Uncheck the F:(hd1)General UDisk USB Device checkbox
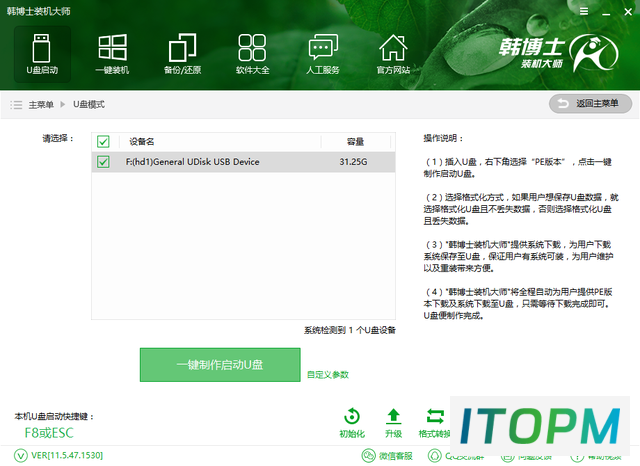 click(103, 162)
